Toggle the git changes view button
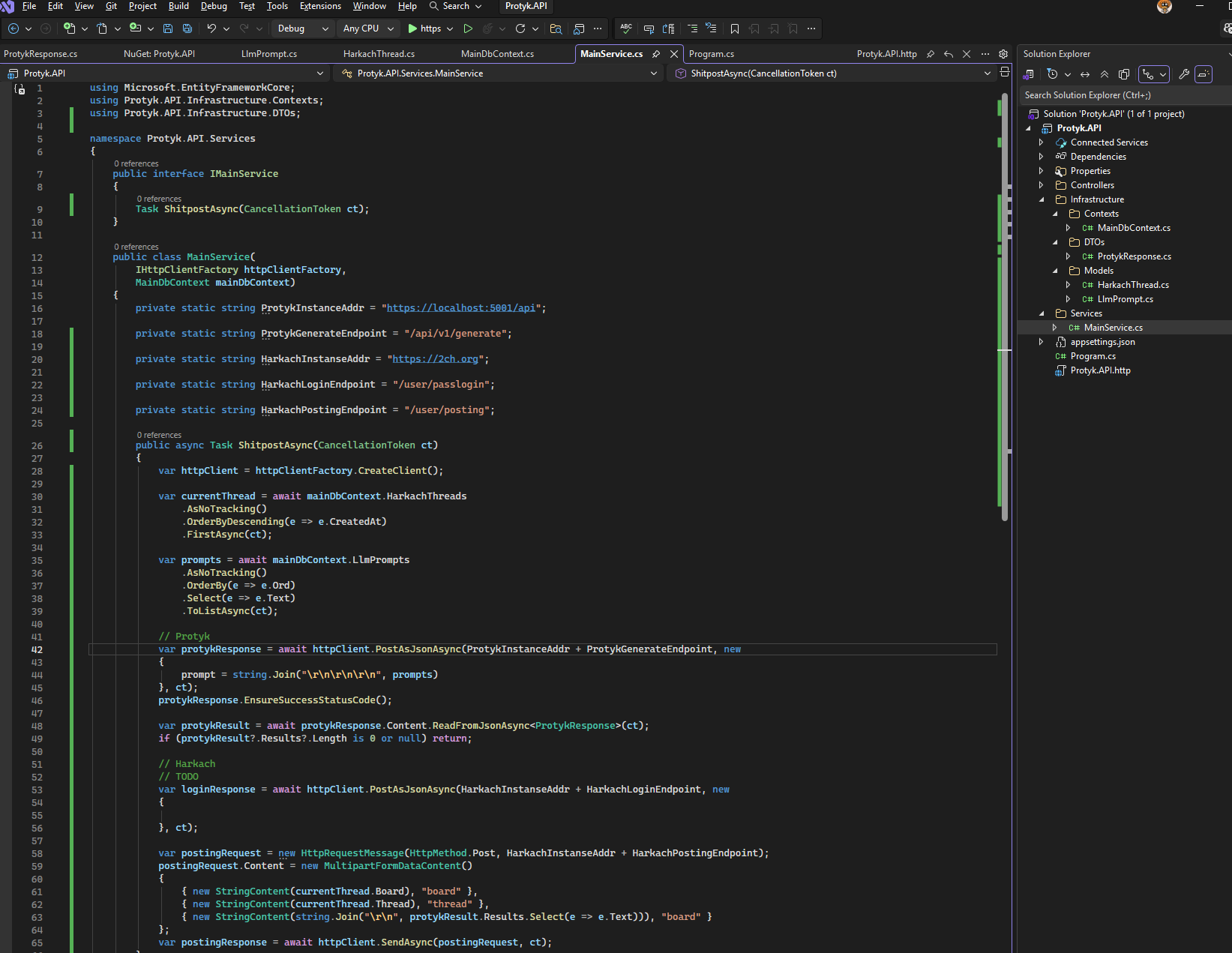The height and width of the screenshot is (953, 1232). (x=1148, y=74)
